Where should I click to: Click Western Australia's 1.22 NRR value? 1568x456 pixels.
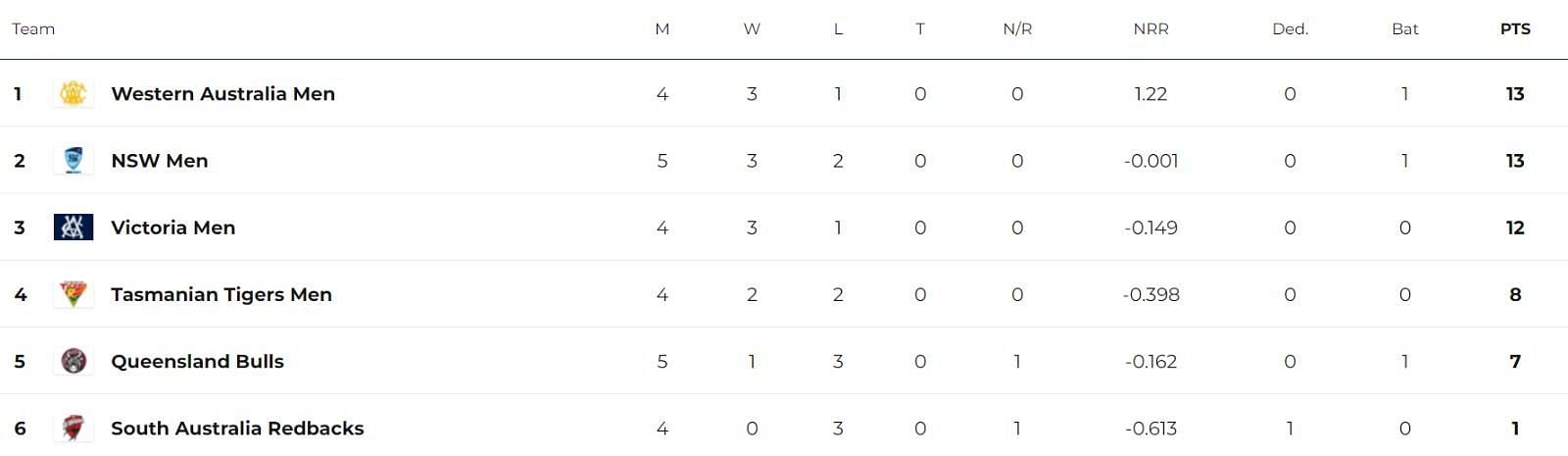[x=1151, y=94]
